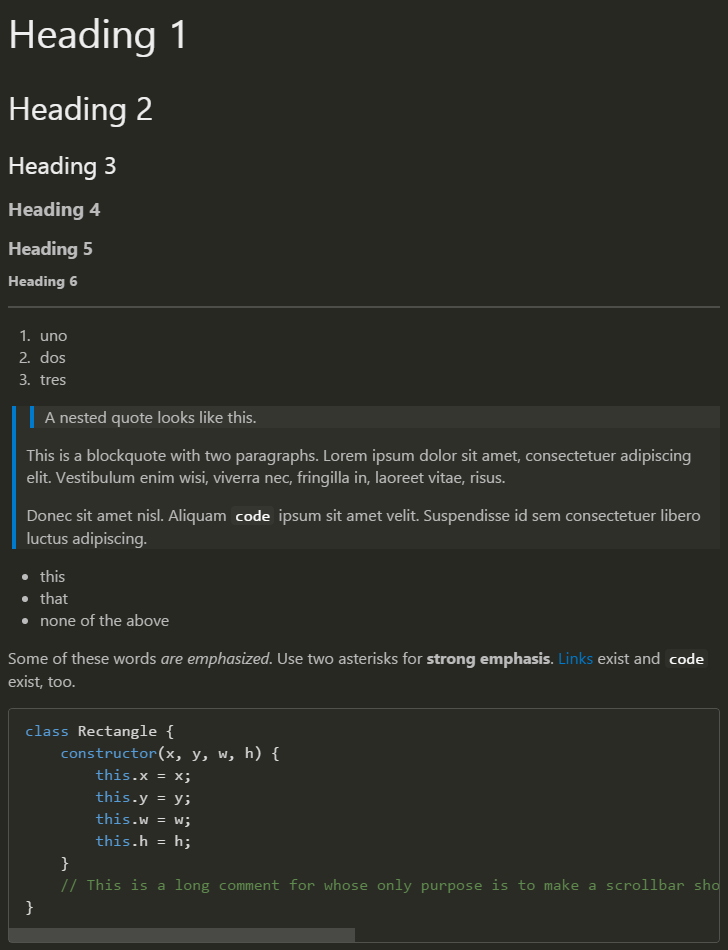Click the italic "are emphasized" text
This screenshot has width=728, height=950.
point(215,659)
